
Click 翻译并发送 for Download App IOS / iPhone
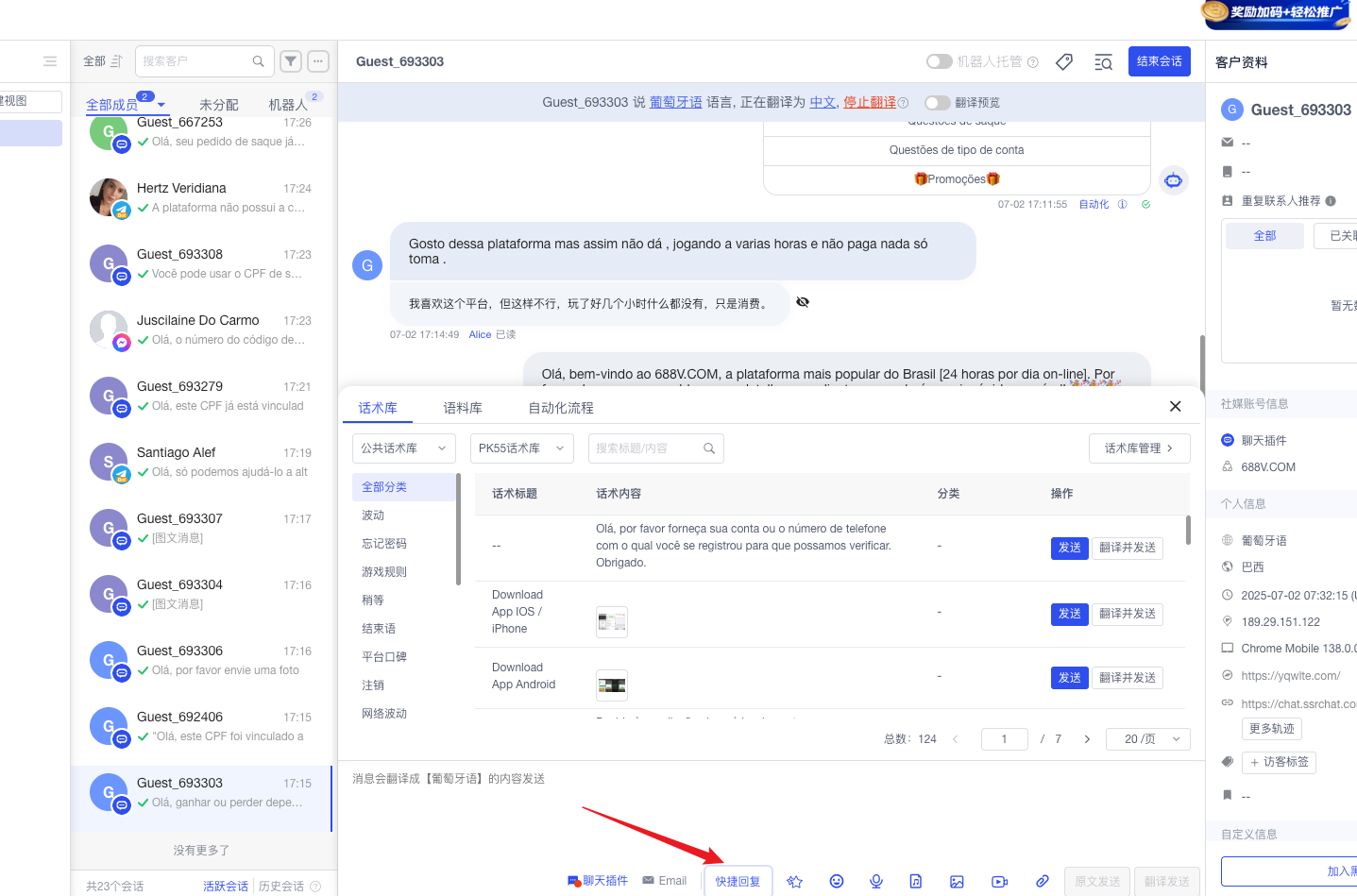1128,614
